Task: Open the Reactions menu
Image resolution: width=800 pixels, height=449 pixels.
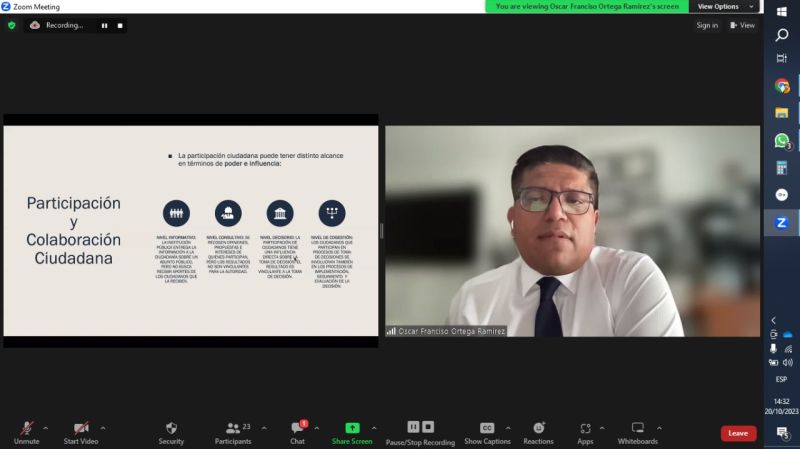Action: point(538,430)
